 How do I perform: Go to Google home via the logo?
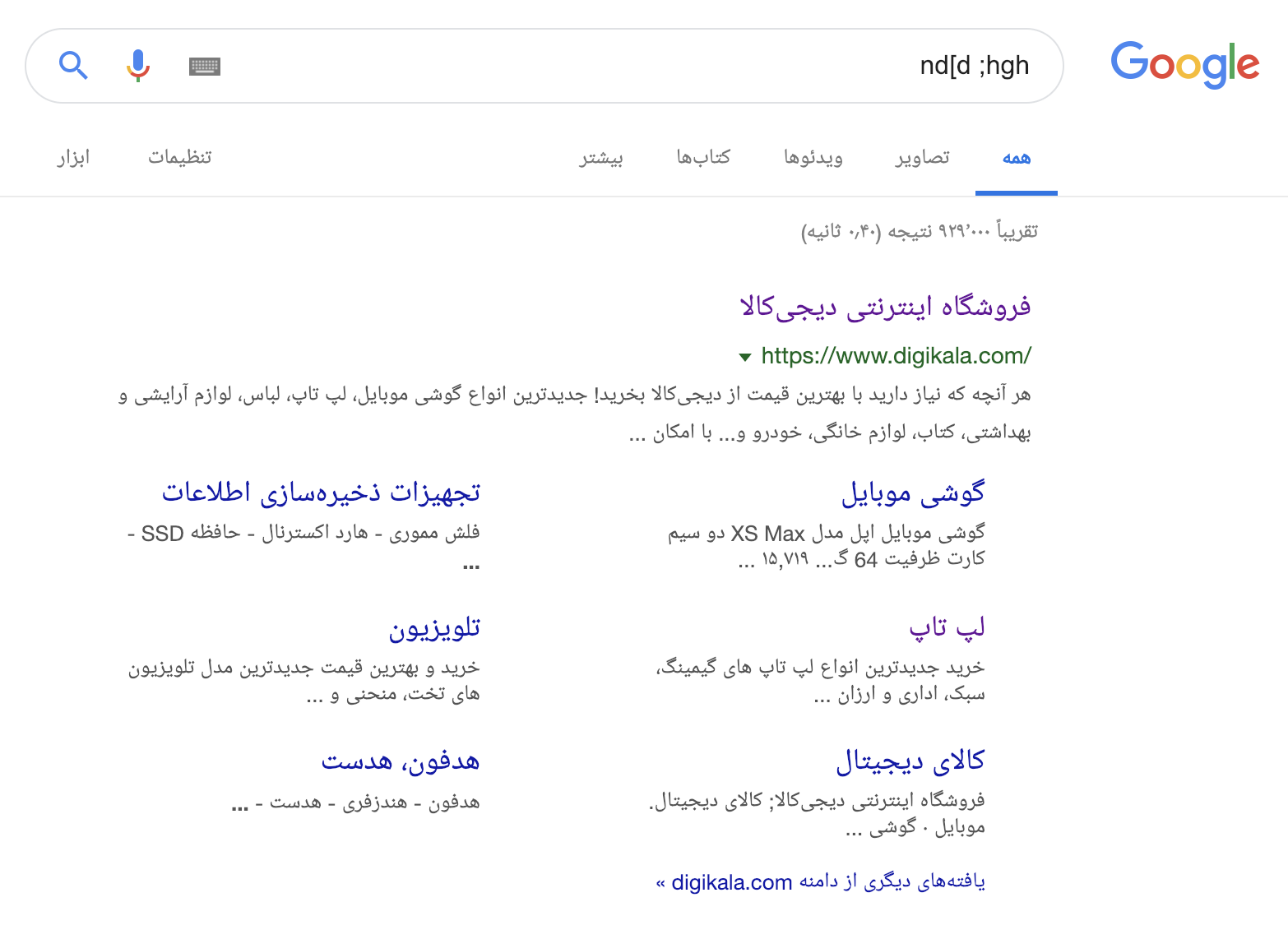click(1185, 64)
